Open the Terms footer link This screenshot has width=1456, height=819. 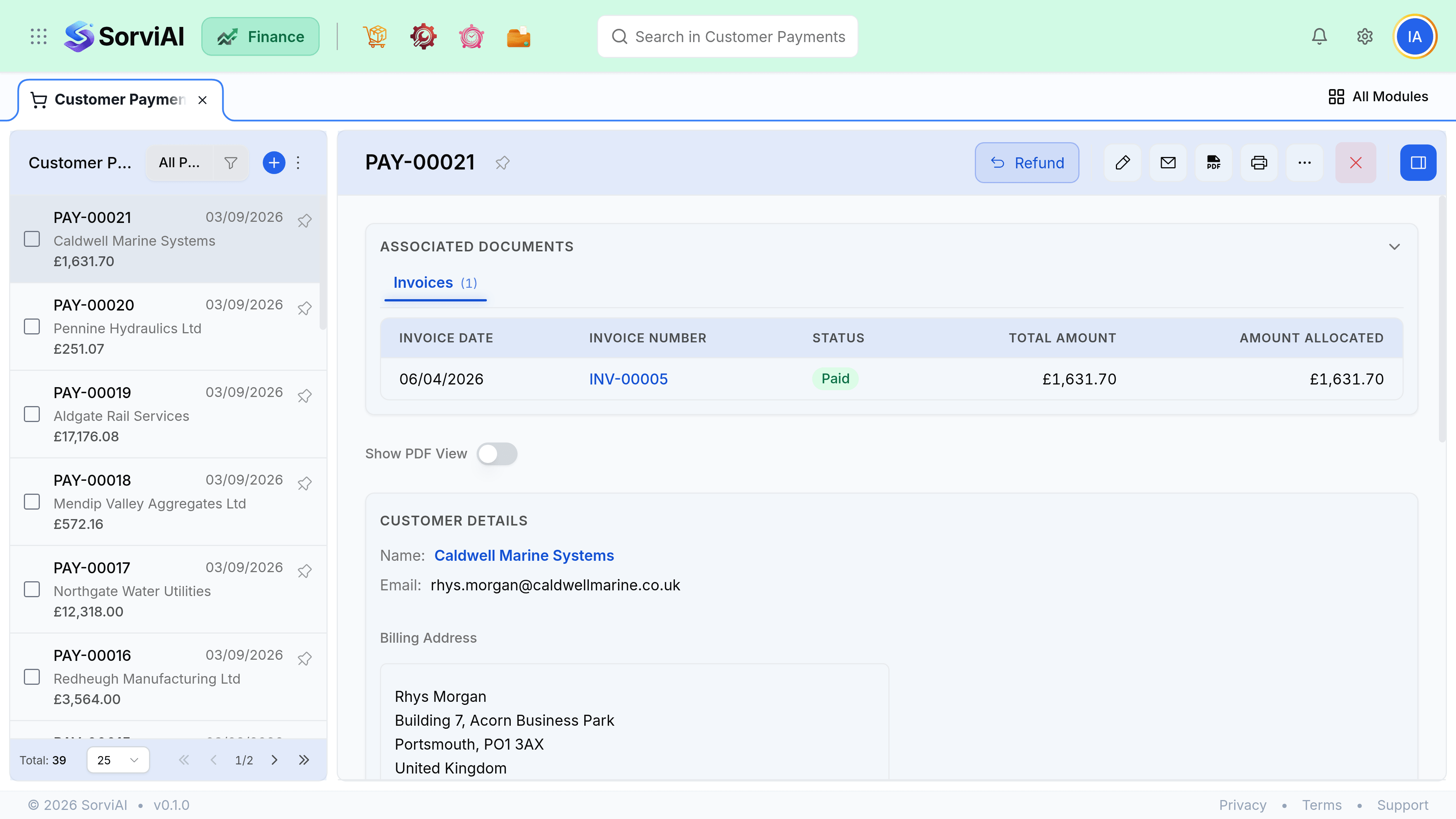coord(1321,805)
